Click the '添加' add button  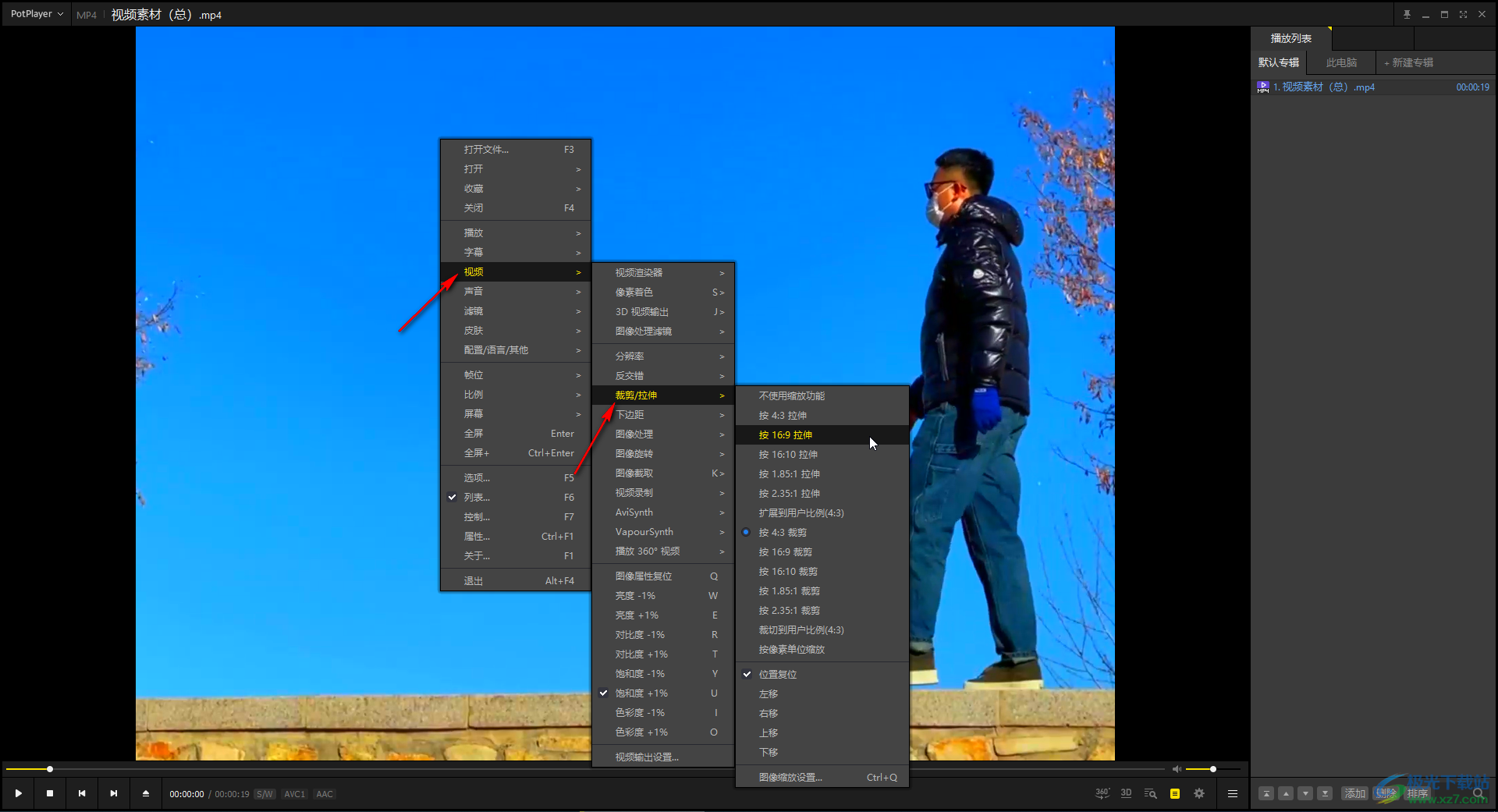(1354, 793)
